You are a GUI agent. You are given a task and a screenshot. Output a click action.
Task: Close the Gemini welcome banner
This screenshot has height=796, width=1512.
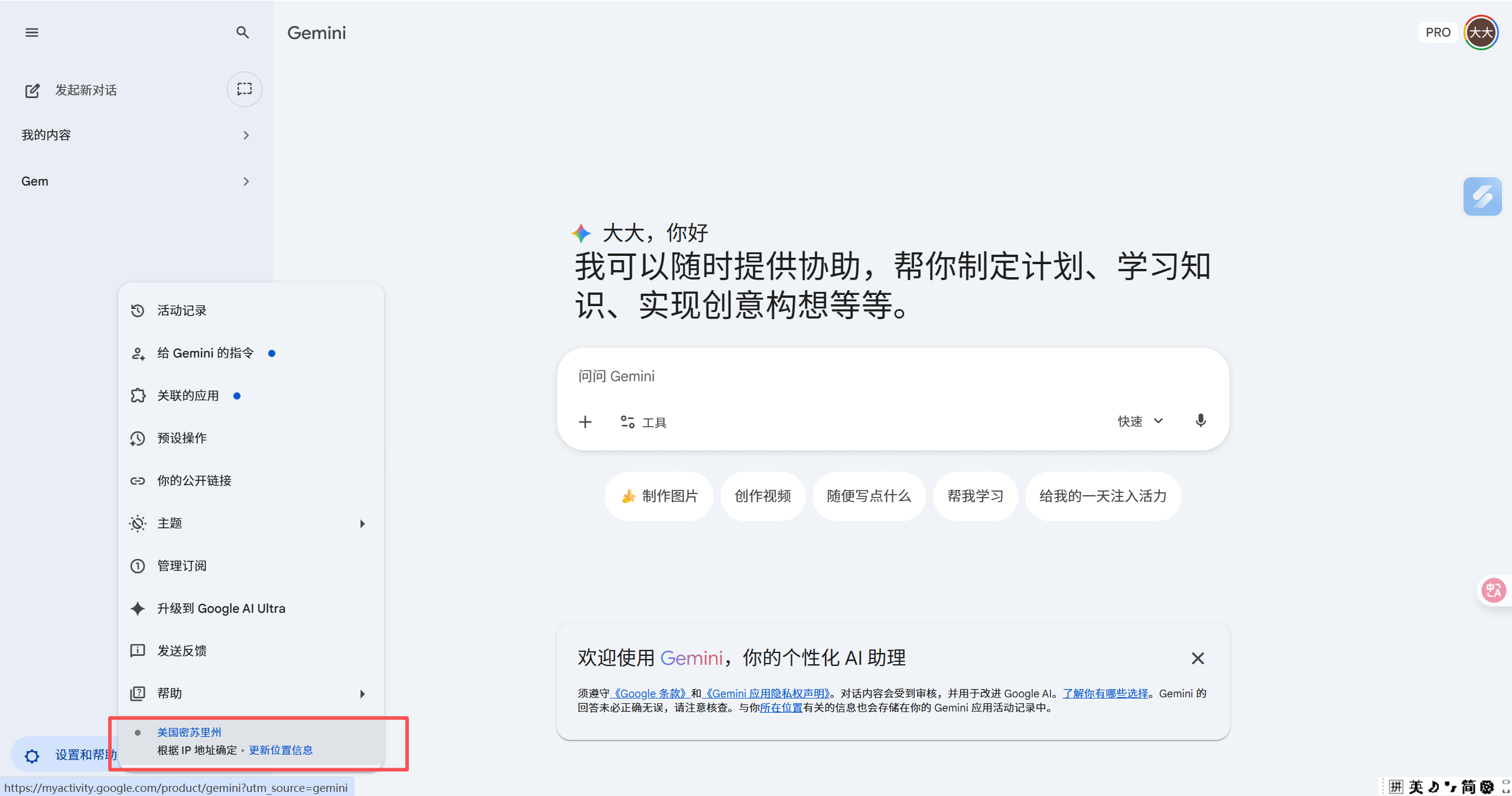pyautogui.click(x=1197, y=658)
